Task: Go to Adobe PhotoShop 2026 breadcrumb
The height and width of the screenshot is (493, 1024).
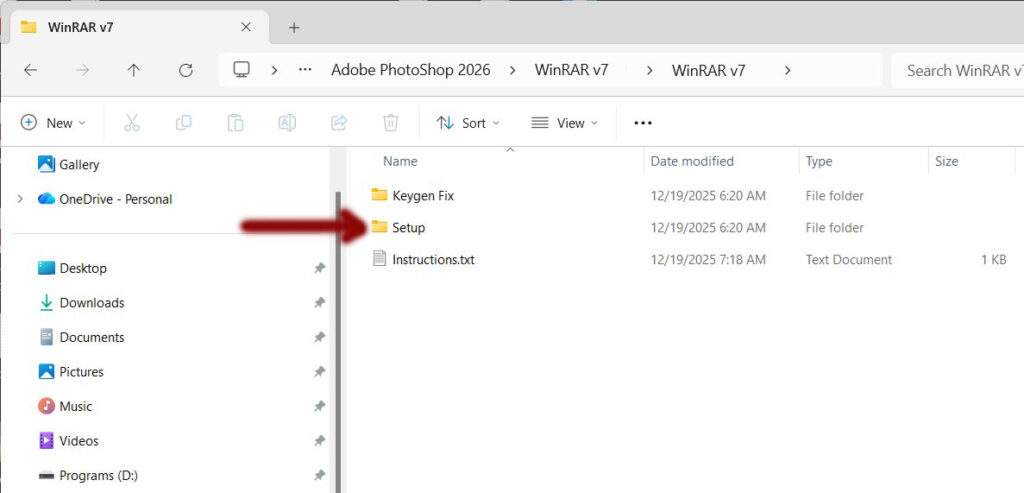Action: click(x=410, y=70)
